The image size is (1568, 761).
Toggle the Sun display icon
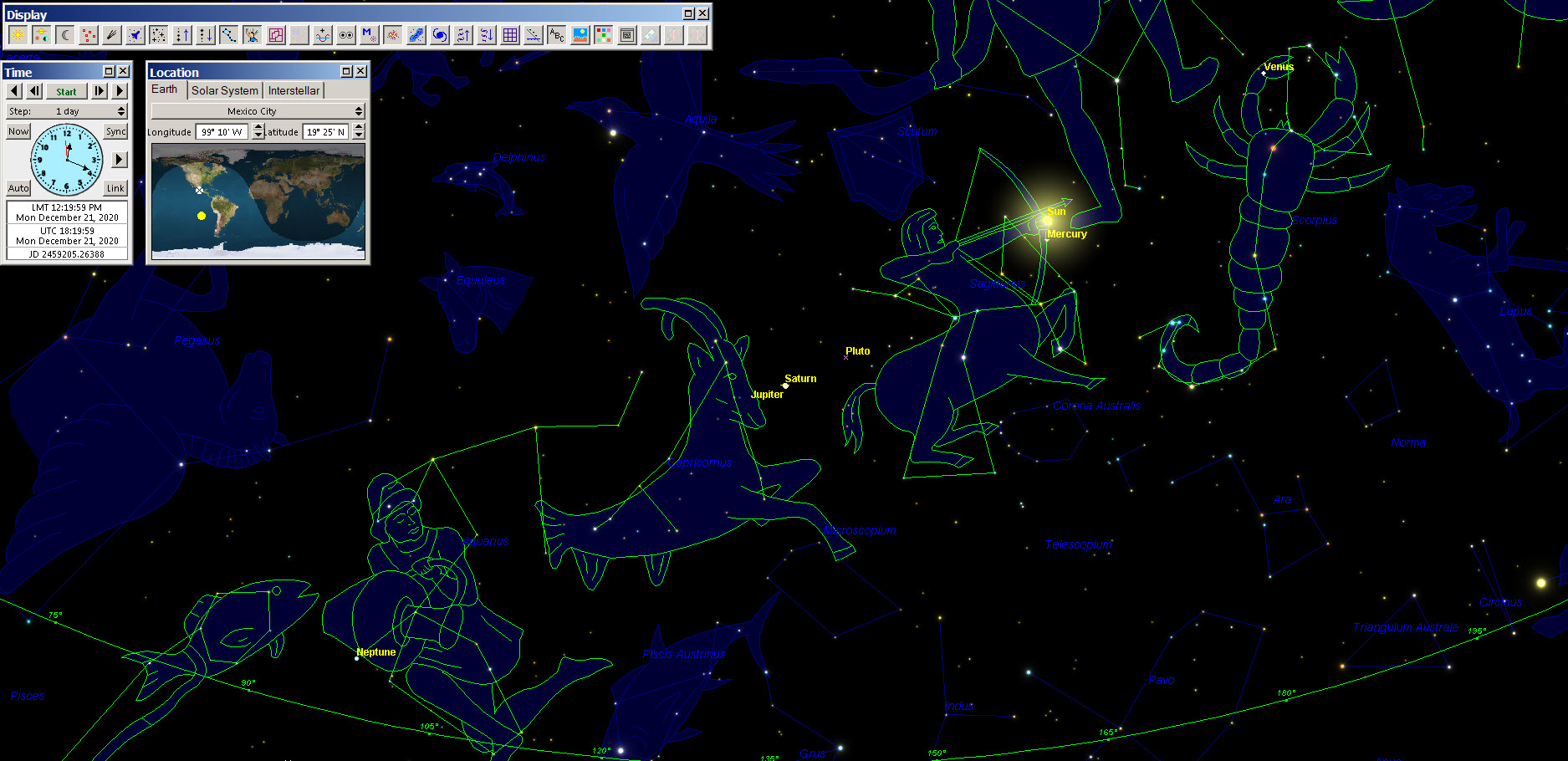(x=18, y=35)
